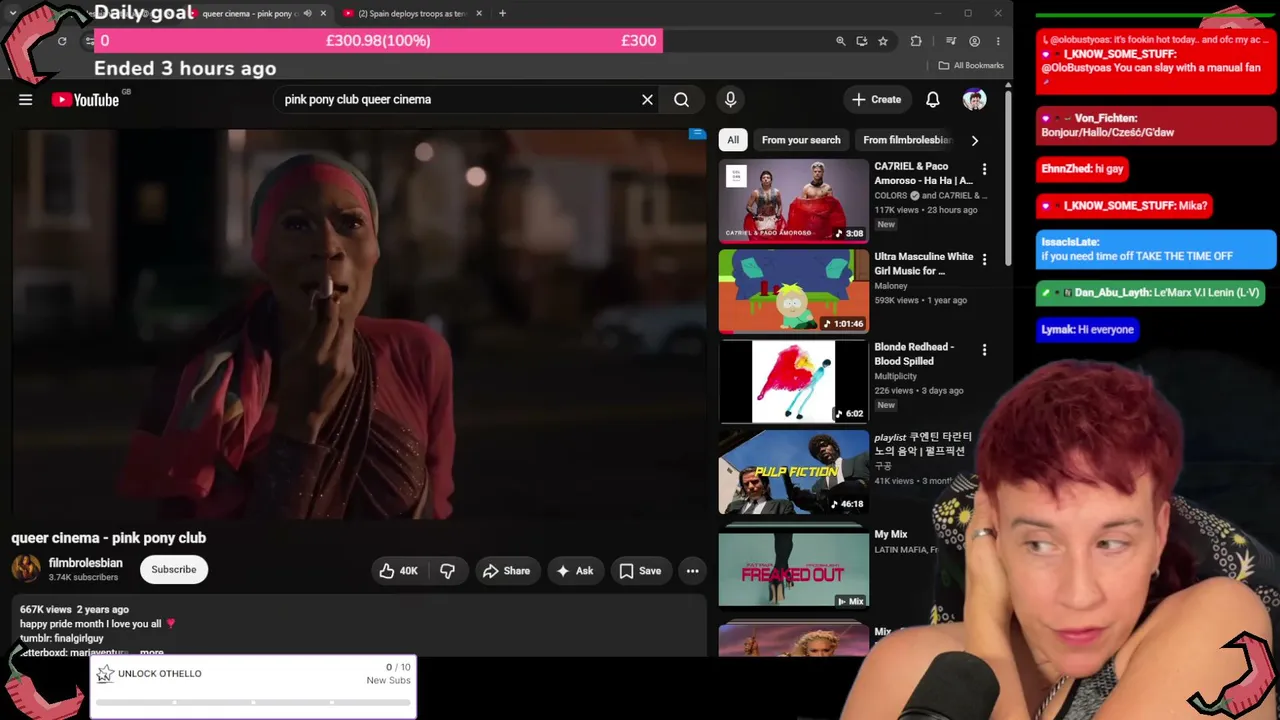
Task: Close the queer cinema browser tab
Action: (x=323, y=13)
